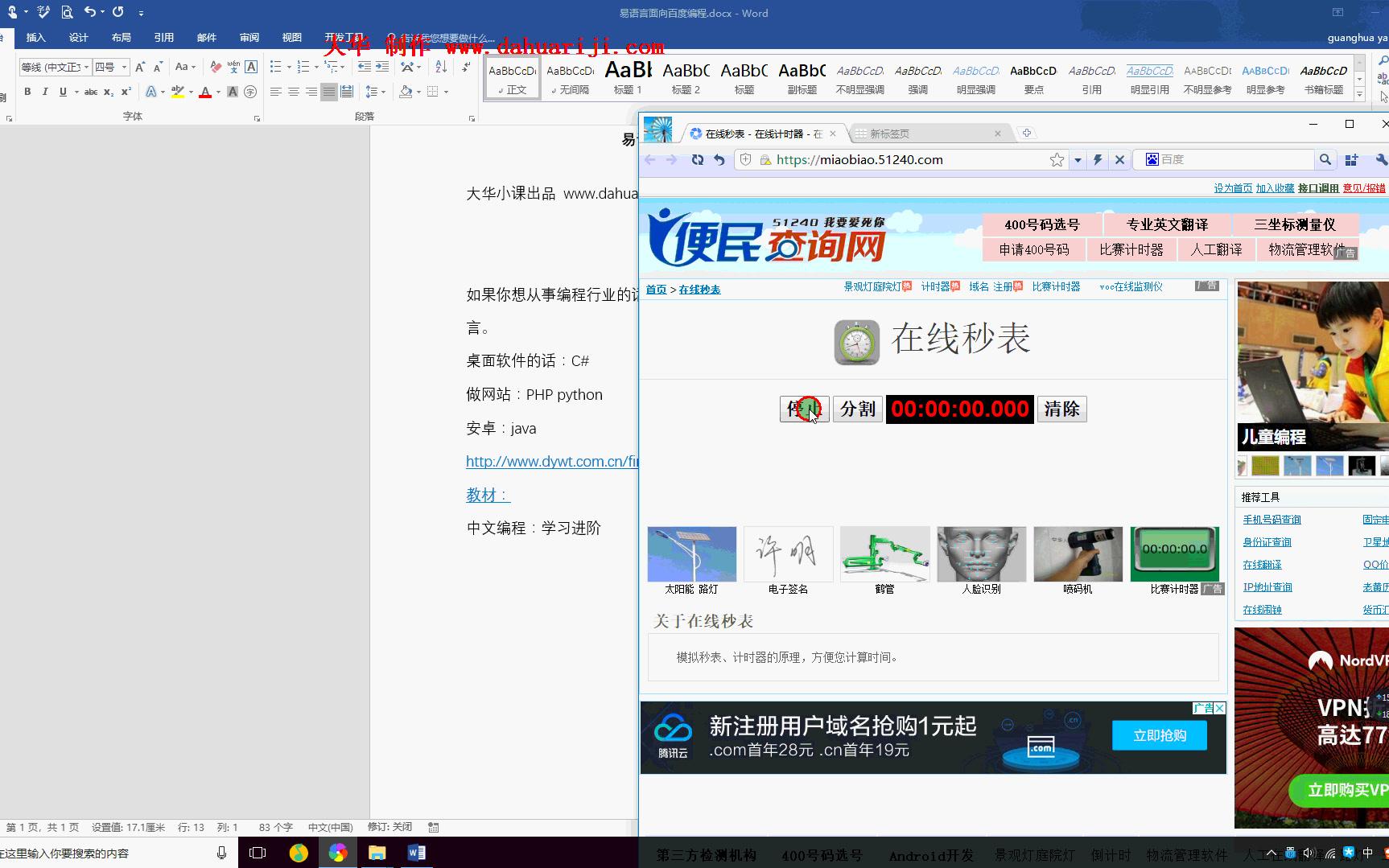Apply character shading icon
Screen dimensions: 1389x868
click(x=233, y=92)
